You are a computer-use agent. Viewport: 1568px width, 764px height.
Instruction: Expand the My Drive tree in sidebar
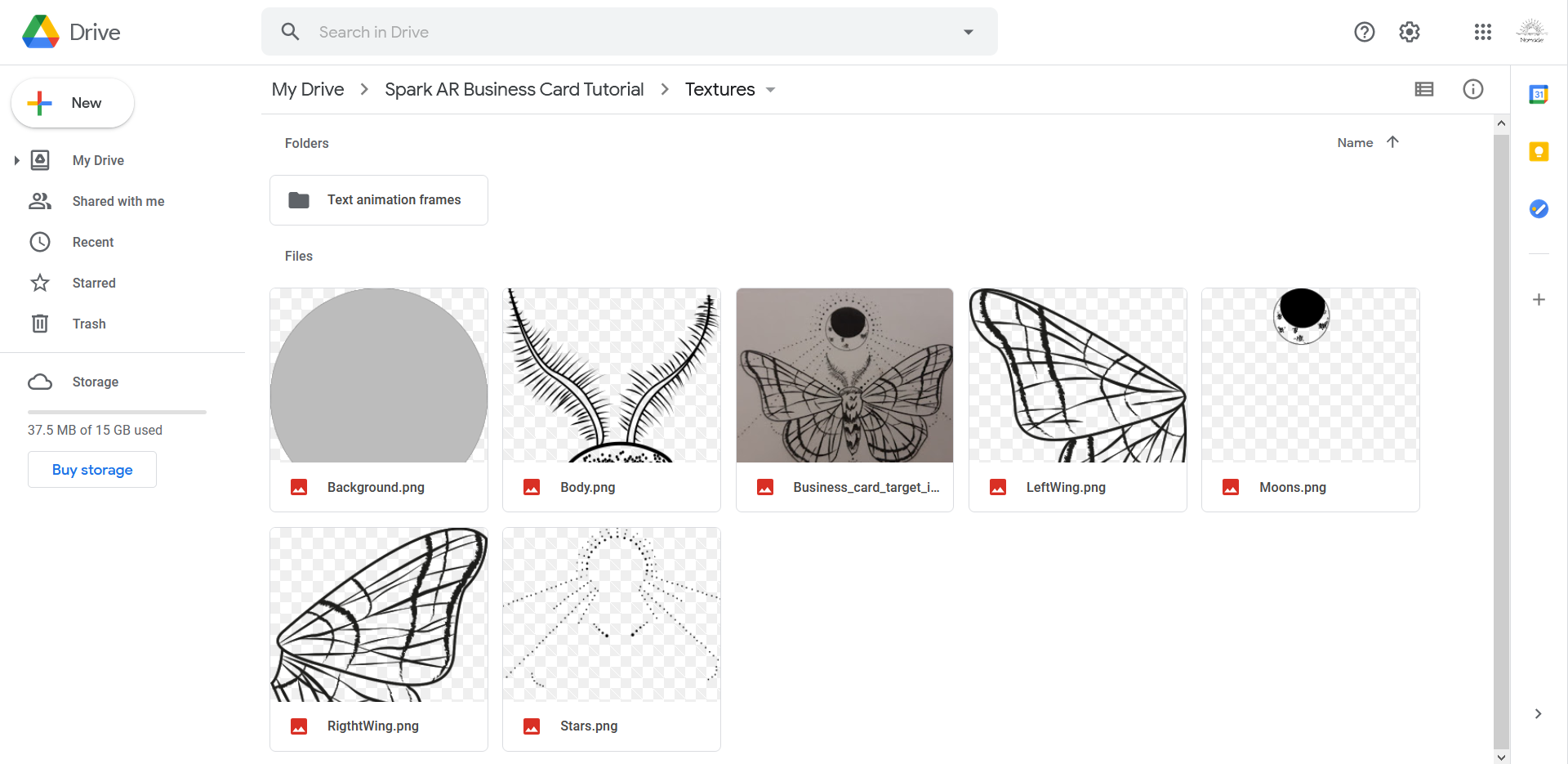point(16,160)
